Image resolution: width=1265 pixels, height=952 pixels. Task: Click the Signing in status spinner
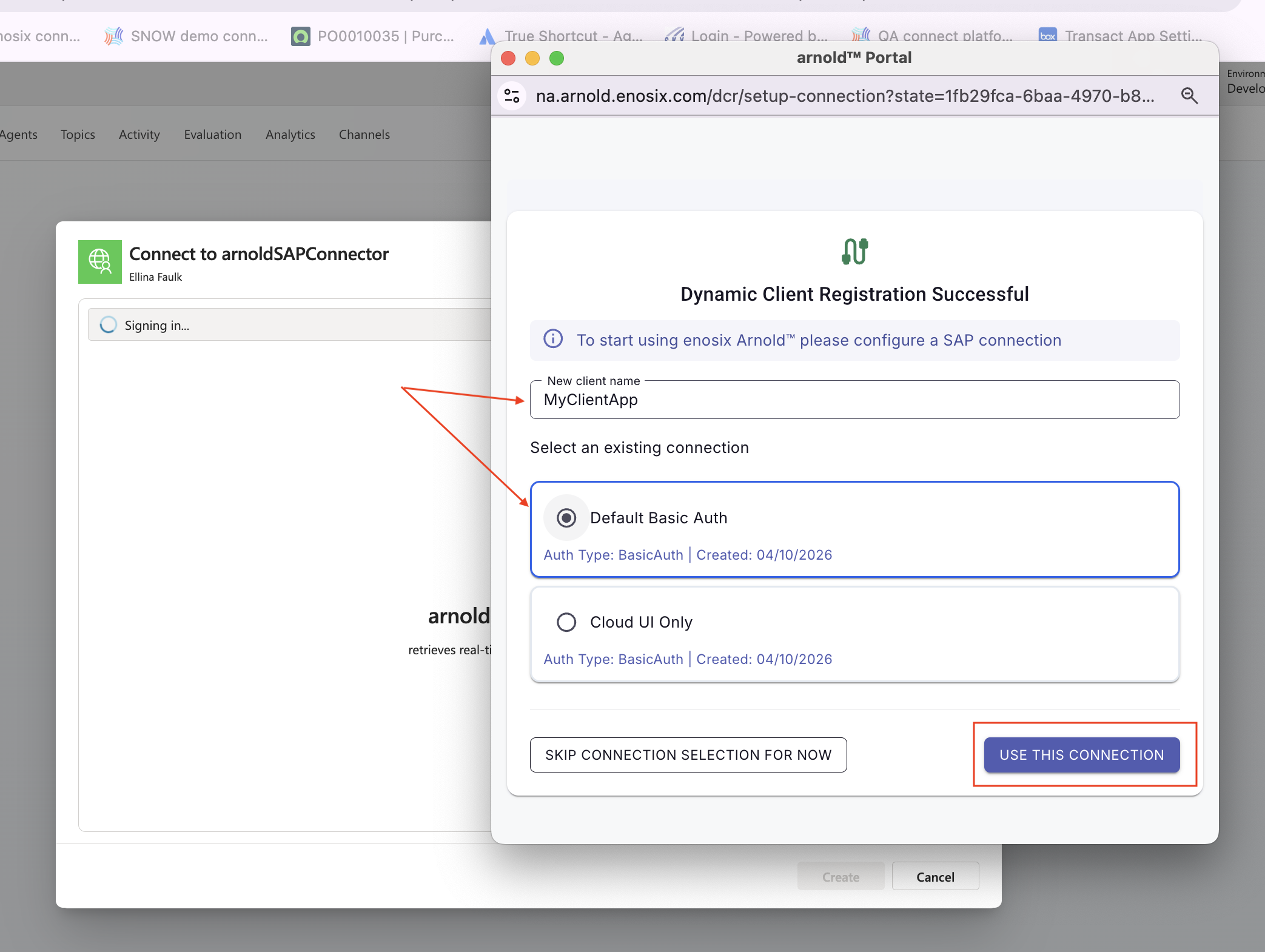pos(108,325)
